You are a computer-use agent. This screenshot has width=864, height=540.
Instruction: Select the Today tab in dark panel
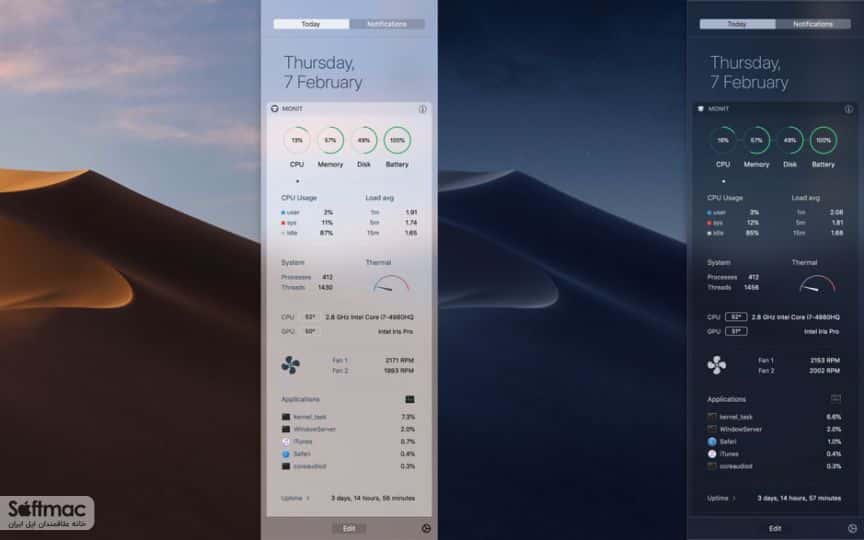point(737,24)
